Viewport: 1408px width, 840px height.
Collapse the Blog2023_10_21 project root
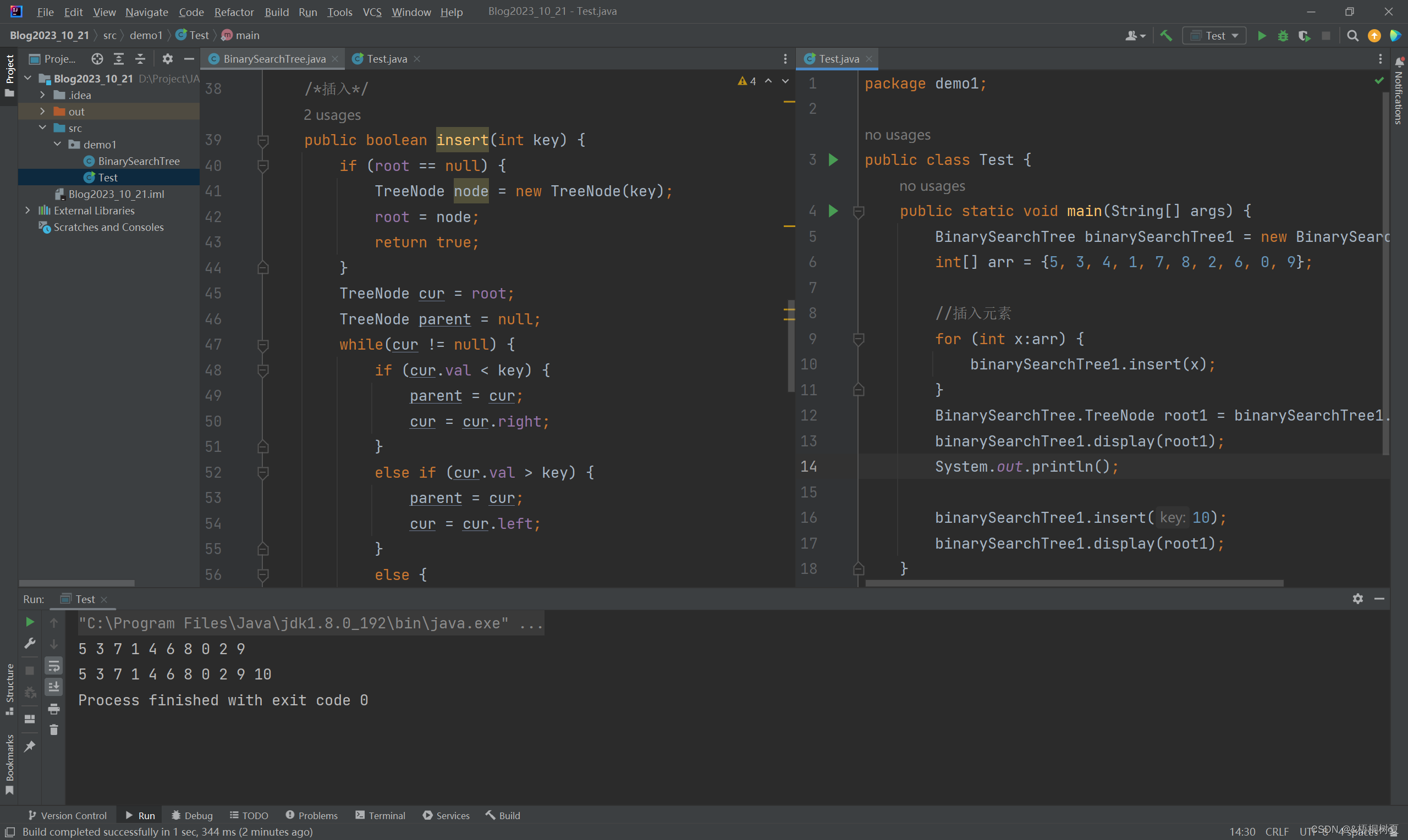pyautogui.click(x=28, y=78)
